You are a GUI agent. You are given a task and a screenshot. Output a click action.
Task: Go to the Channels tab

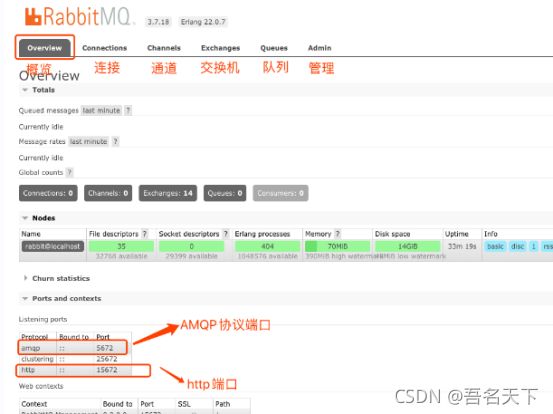[x=164, y=48]
